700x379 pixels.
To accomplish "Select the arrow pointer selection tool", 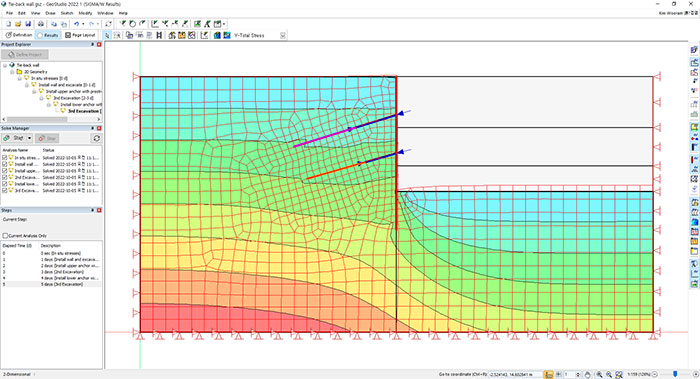I will click(108, 35).
